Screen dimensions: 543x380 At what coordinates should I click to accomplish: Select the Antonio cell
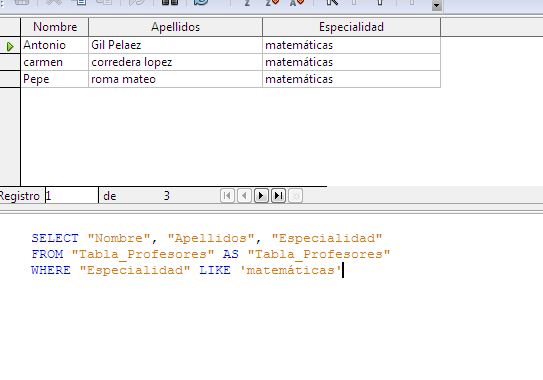point(55,45)
